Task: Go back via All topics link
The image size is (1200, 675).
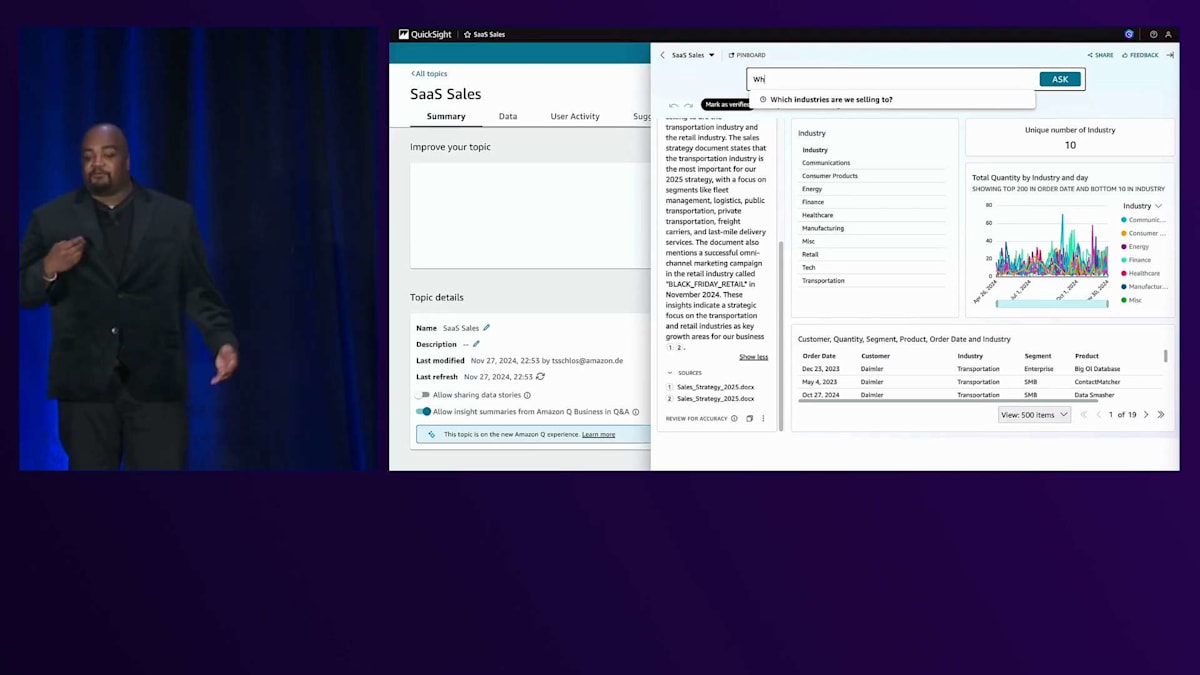Action: [x=429, y=74]
